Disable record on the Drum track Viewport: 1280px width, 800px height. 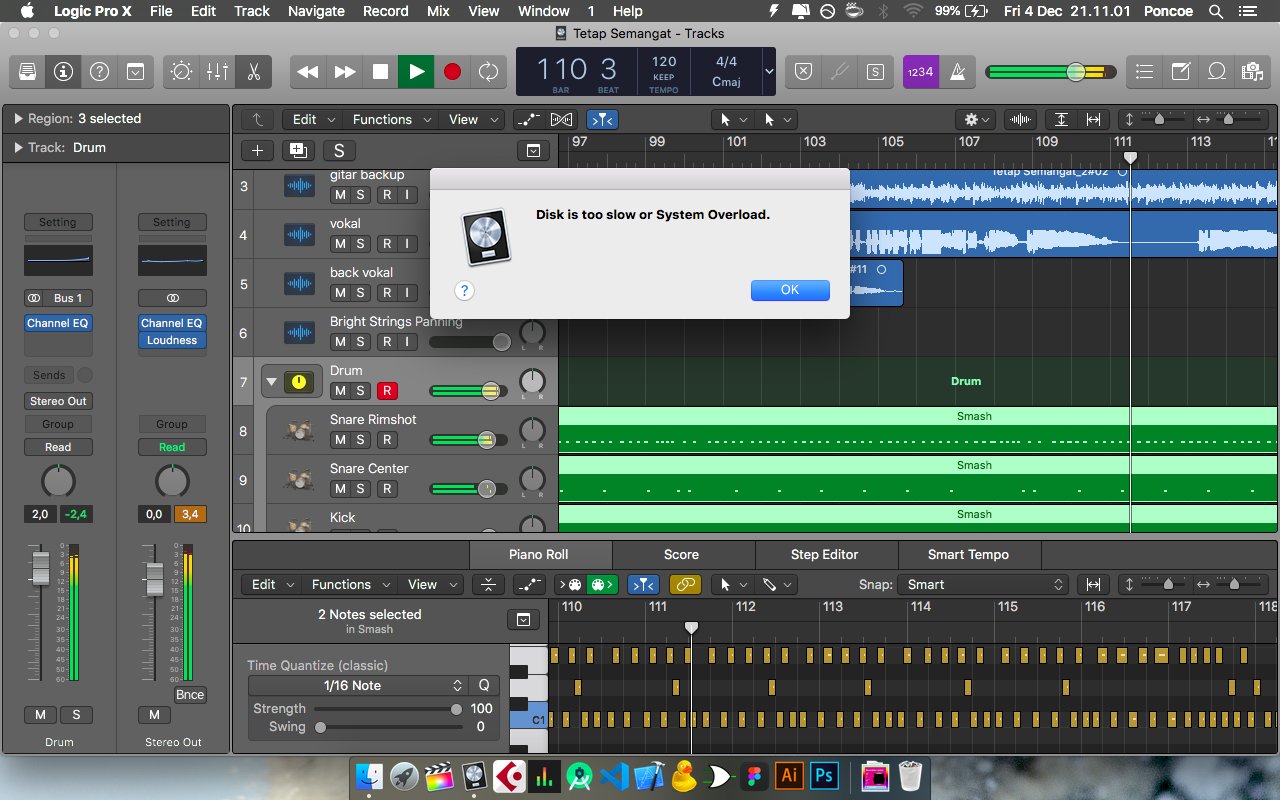(x=387, y=390)
